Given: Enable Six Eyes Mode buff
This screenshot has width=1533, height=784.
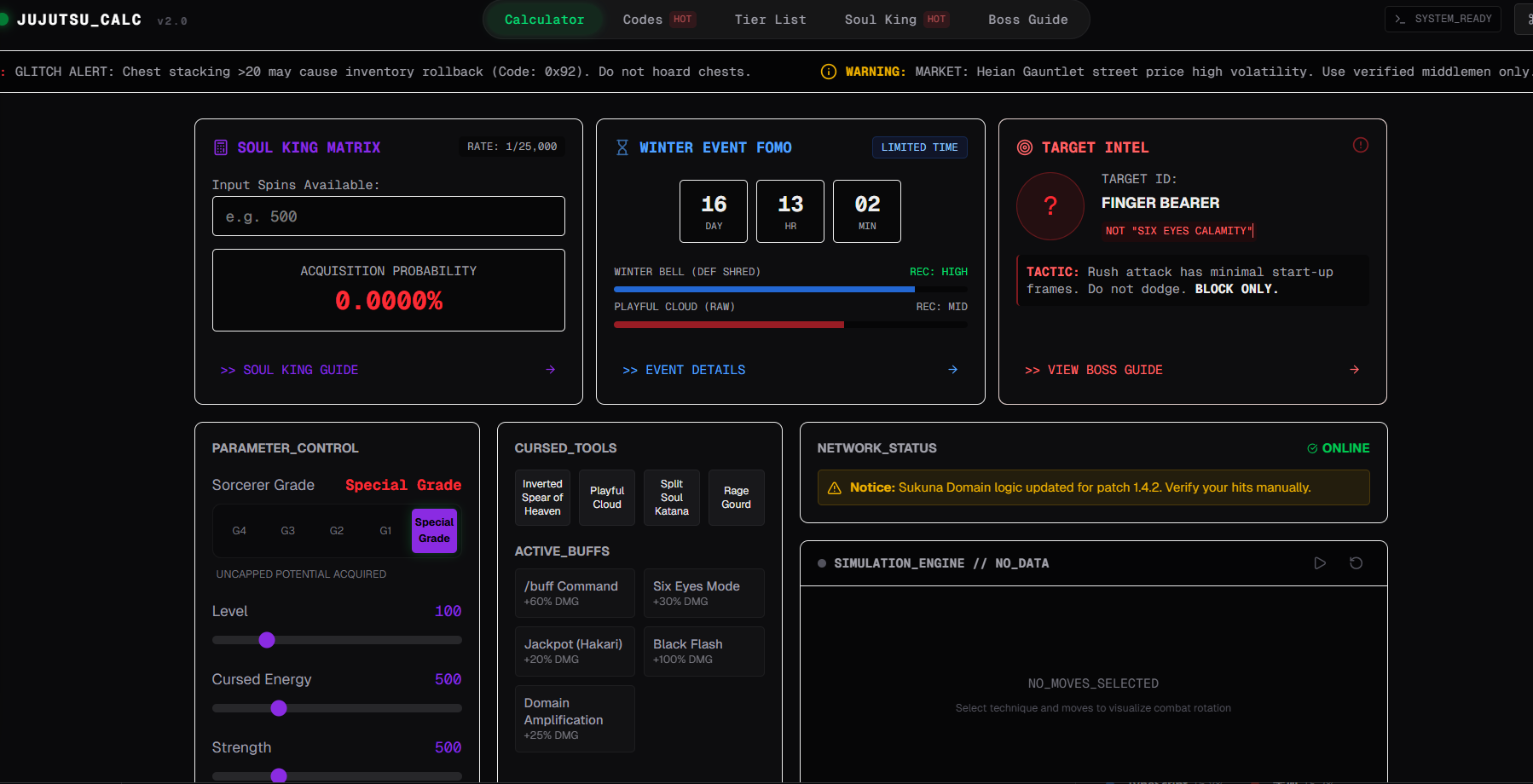Looking at the screenshot, I should click(x=703, y=593).
